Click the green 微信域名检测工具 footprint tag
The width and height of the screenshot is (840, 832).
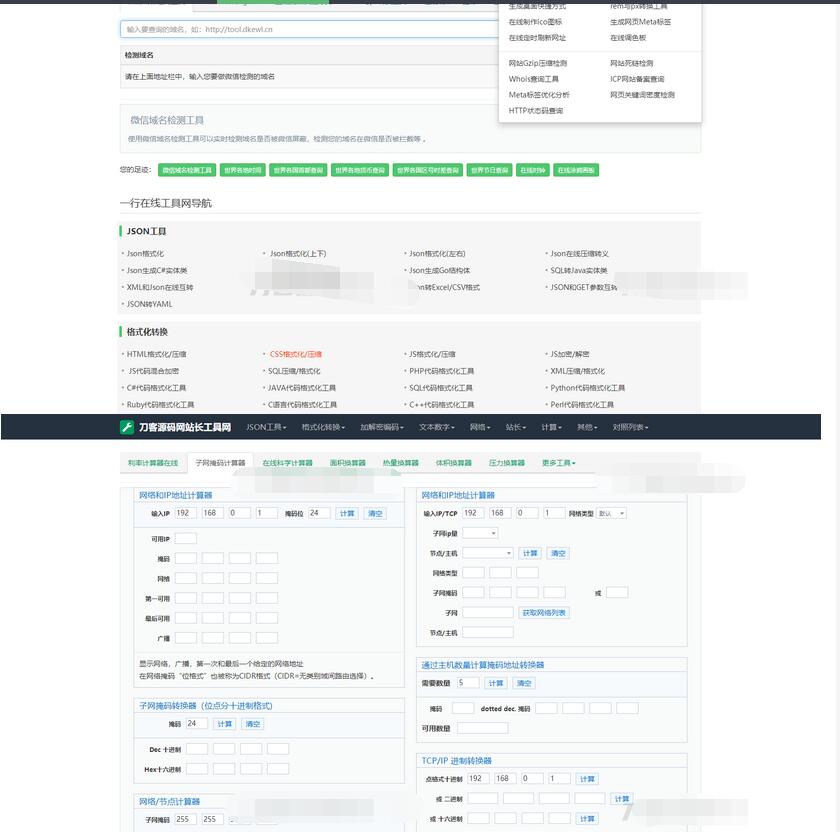point(187,170)
